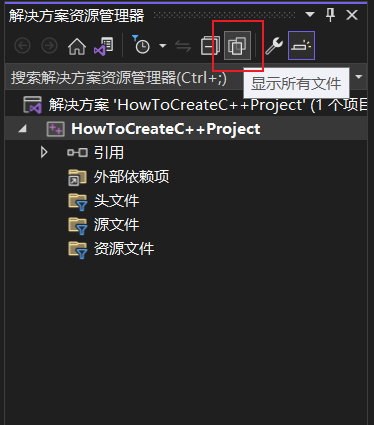The image size is (374, 425).
Task: Toggle auto-hide pin for the panel
Action: click(x=330, y=15)
